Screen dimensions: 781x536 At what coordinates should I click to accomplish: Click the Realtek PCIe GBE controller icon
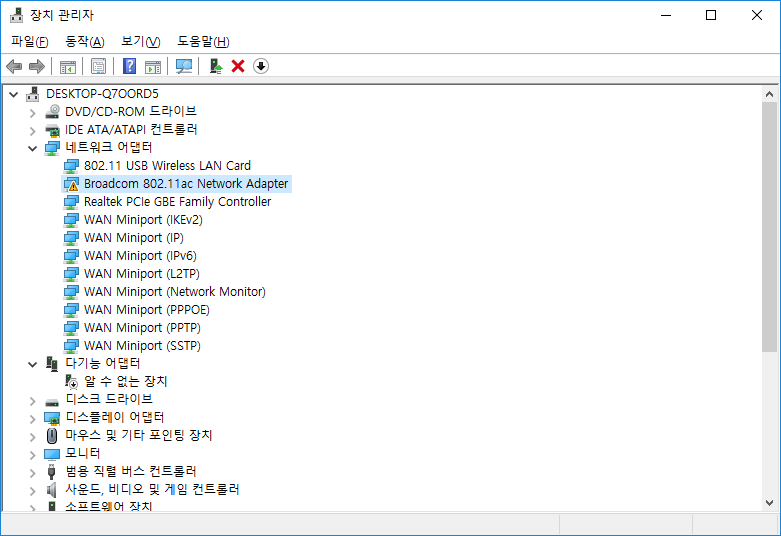(x=71, y=202)
